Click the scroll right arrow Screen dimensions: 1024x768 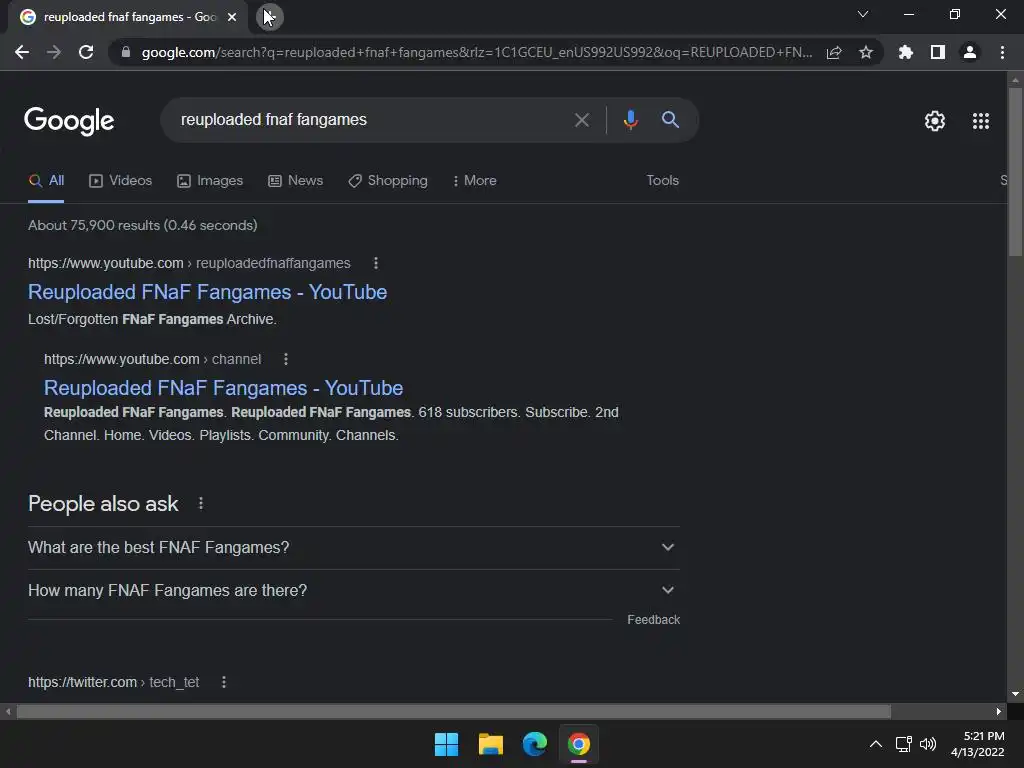(999, 711)
